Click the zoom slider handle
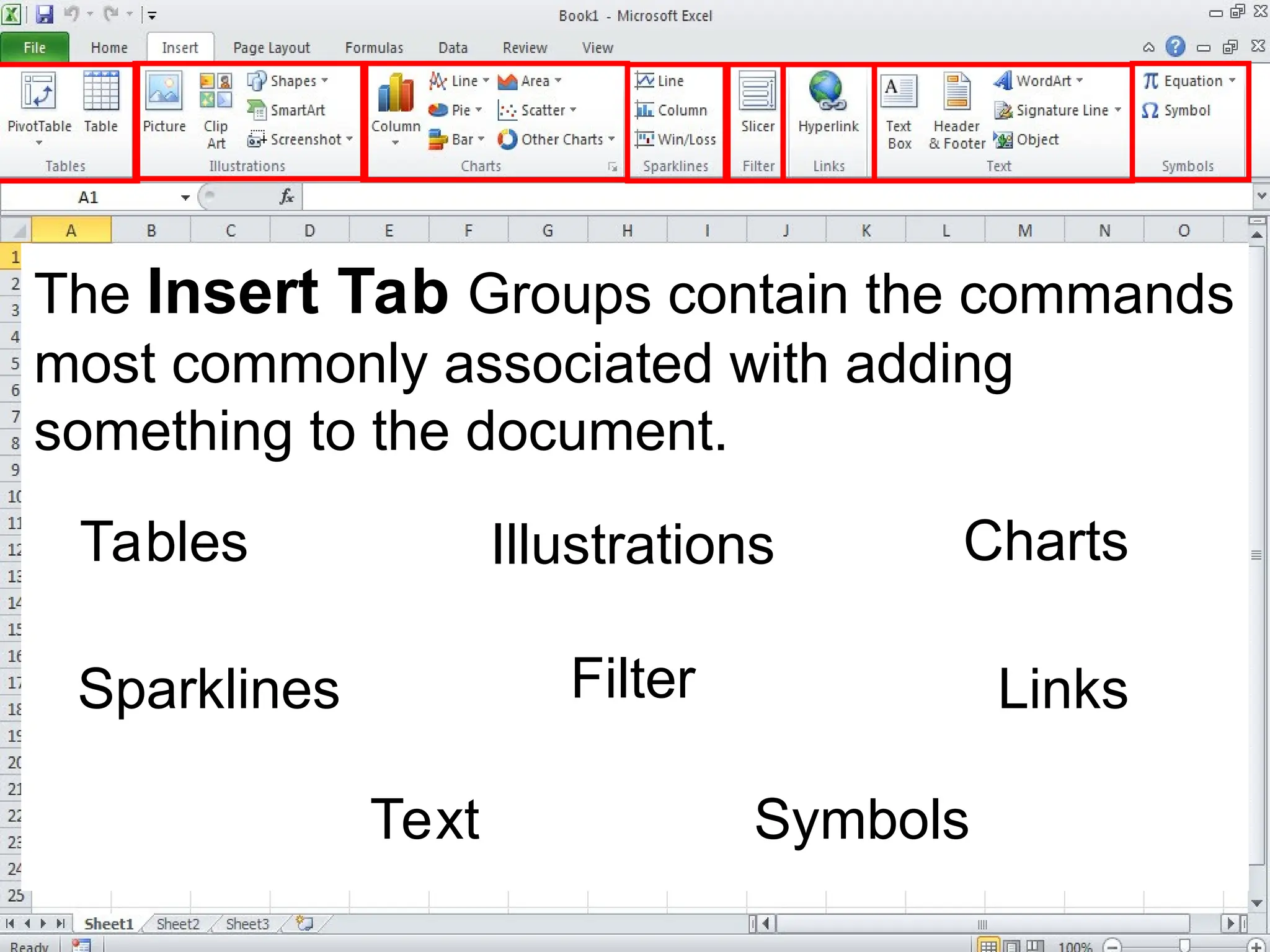This screenshot has height=952, width=1270. tap(1184, 946)
